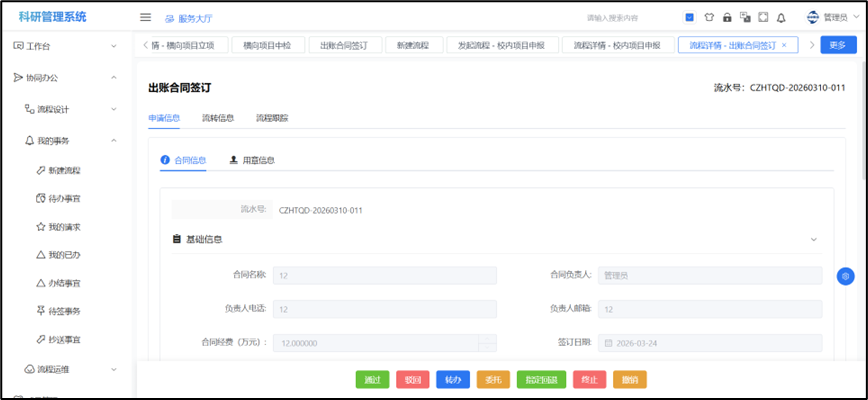The image size is (868, 400).
Task: Open notifications bell in top bar
Action: (x=781, y=17)
